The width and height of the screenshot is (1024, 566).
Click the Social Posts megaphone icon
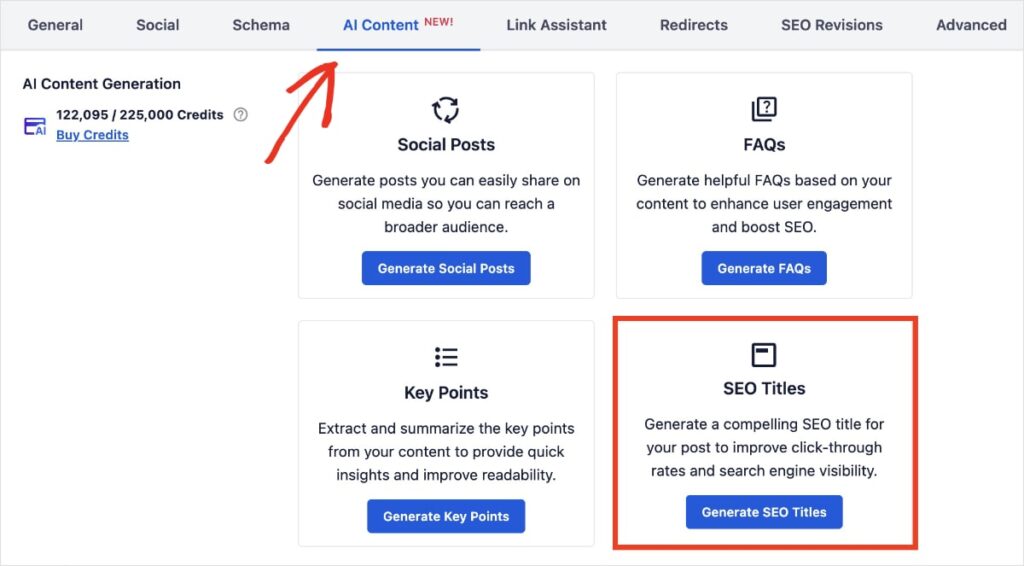(x=446, y=108)
